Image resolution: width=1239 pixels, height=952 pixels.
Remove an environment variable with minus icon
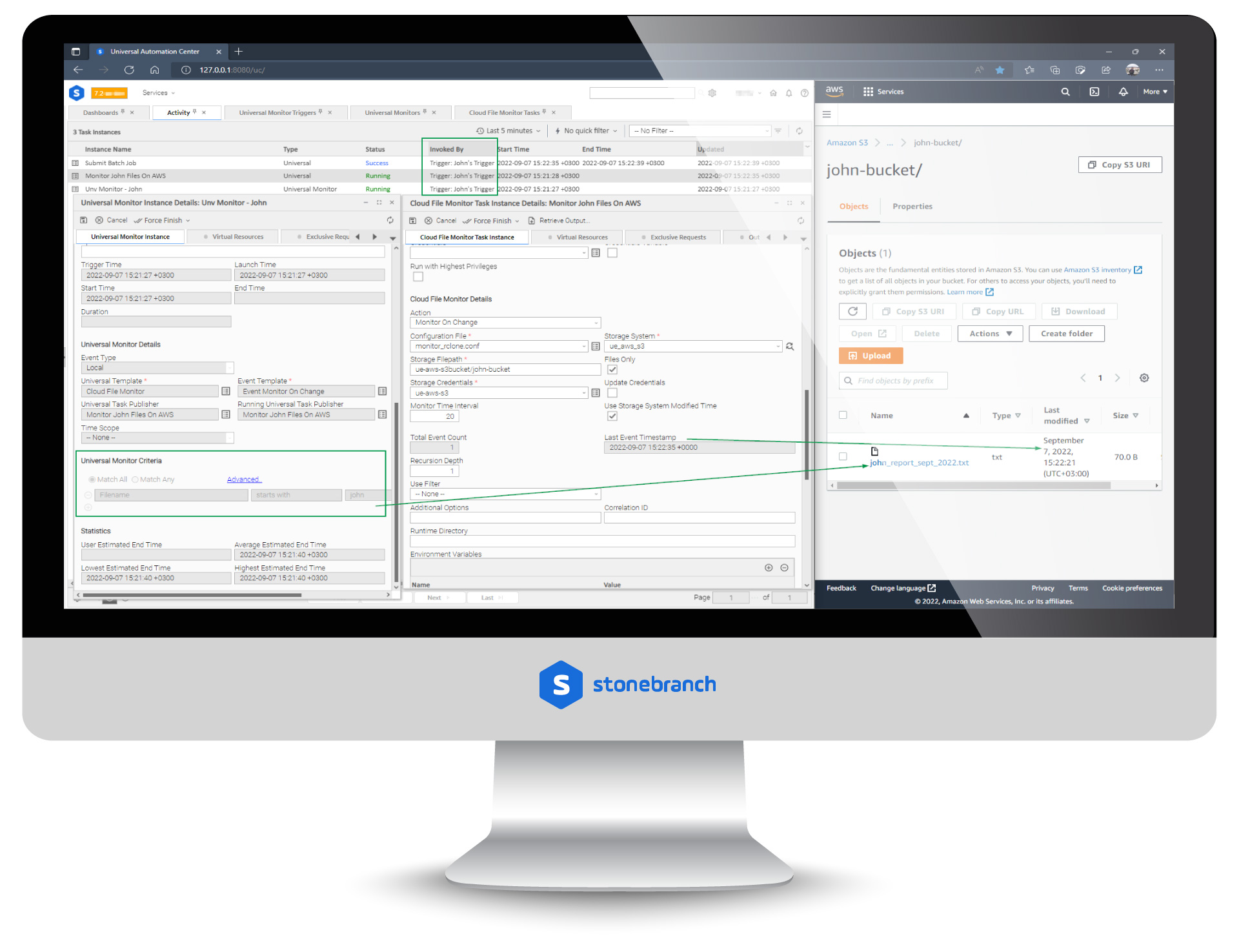(785, 568)
